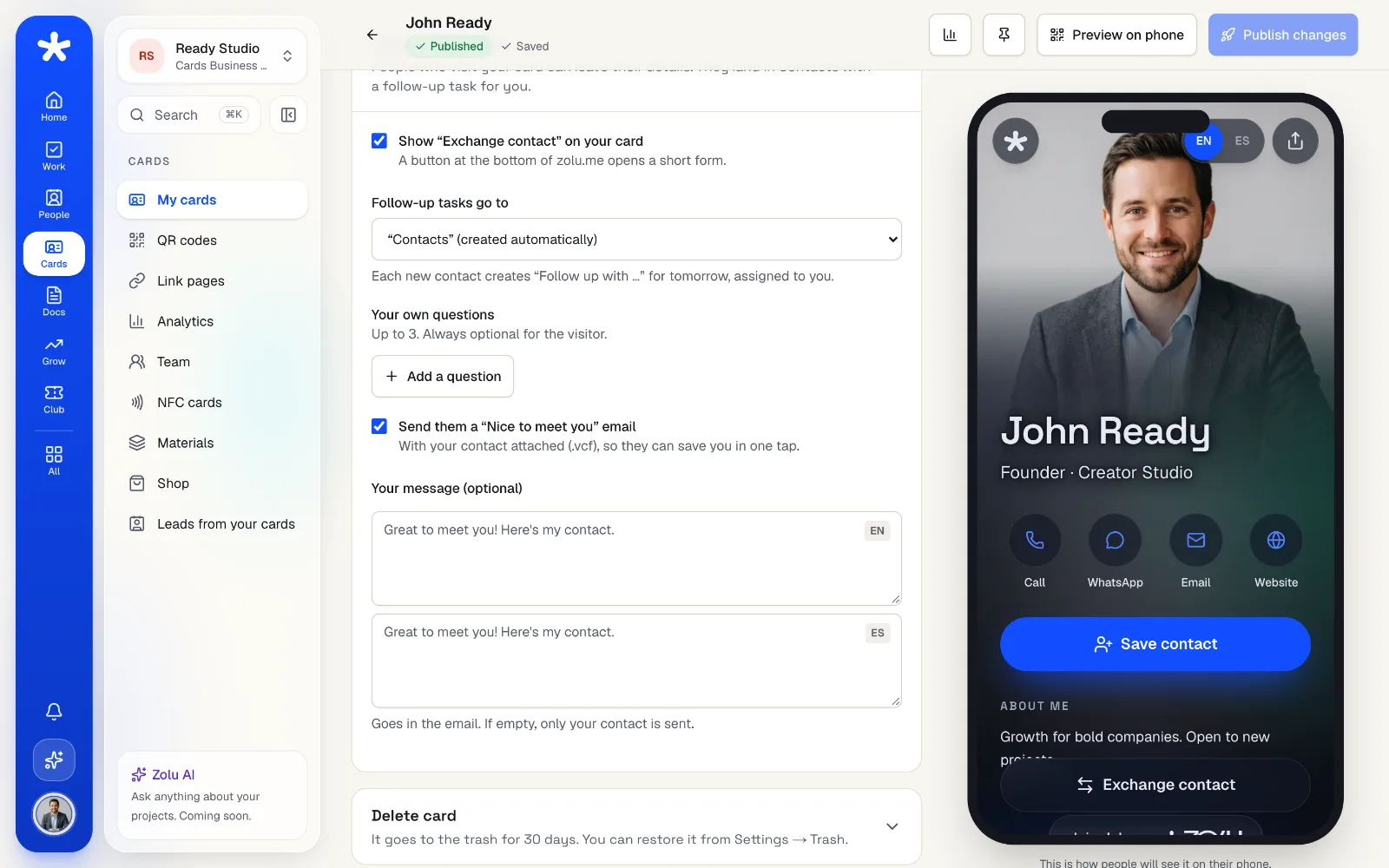Open the Grow section in the sidebar

[x=54, y=351]
